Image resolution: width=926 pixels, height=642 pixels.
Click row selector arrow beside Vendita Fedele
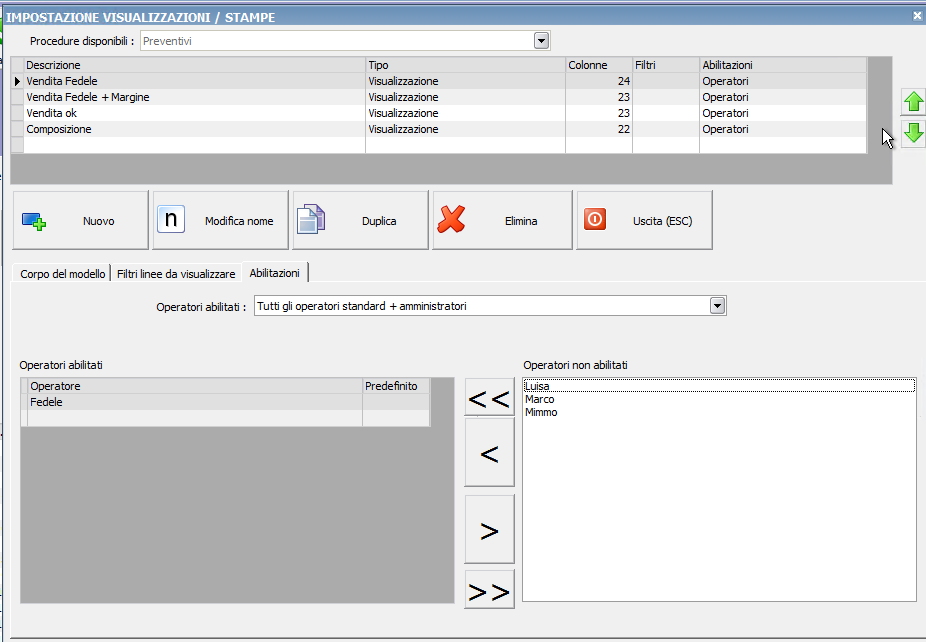click(17, 81)
